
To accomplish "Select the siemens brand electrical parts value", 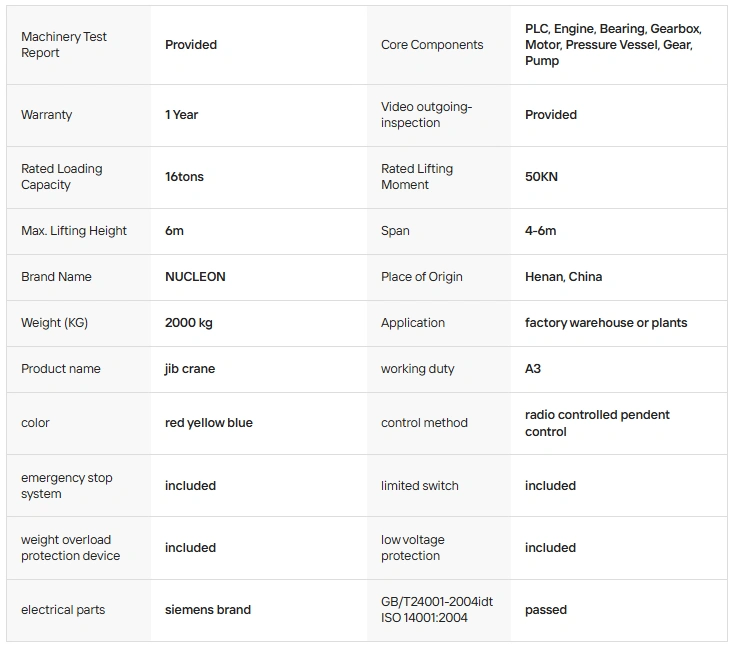I will pos(208,610).
